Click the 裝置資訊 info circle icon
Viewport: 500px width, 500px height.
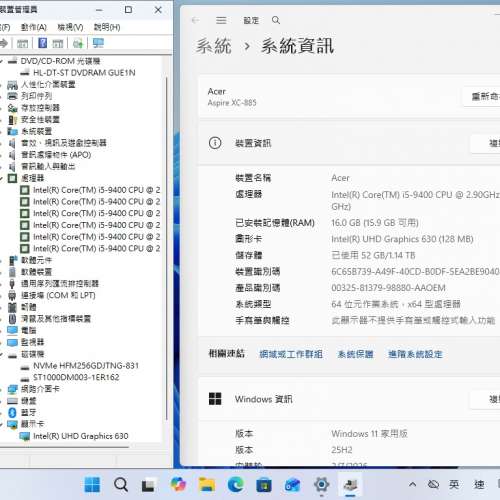pos(215,143)
